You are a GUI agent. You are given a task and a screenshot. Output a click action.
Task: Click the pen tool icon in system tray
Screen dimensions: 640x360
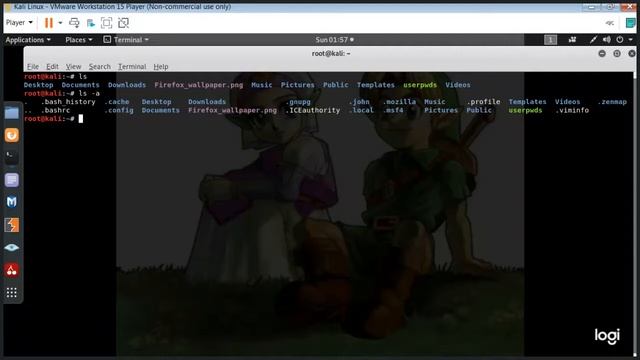593,40
